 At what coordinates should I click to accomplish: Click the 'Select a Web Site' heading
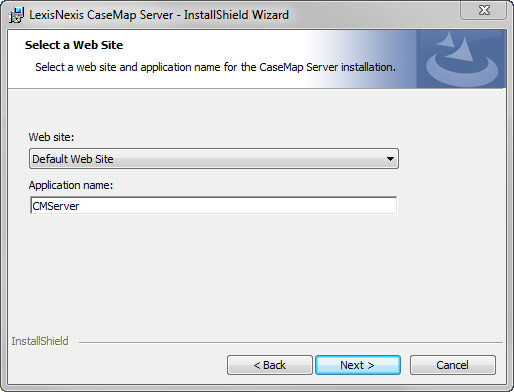[x=74, y=45]
